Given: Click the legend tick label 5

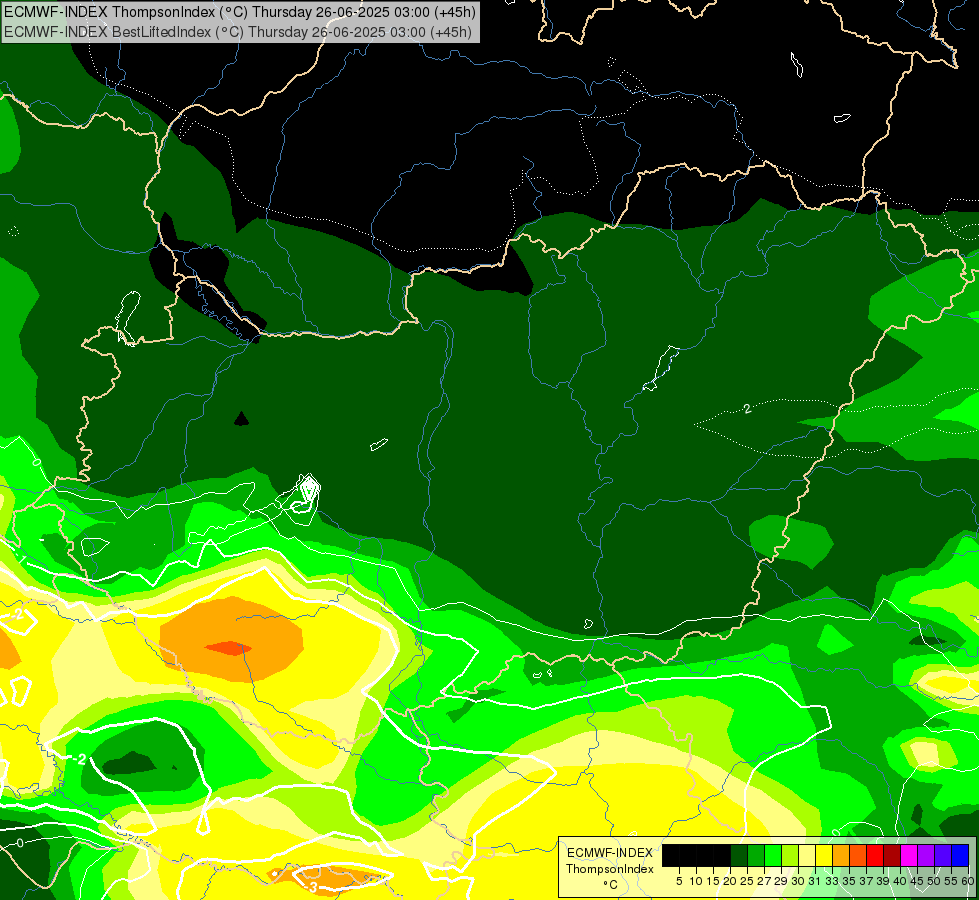Looking at the screenshot, I should coord(679,881).
